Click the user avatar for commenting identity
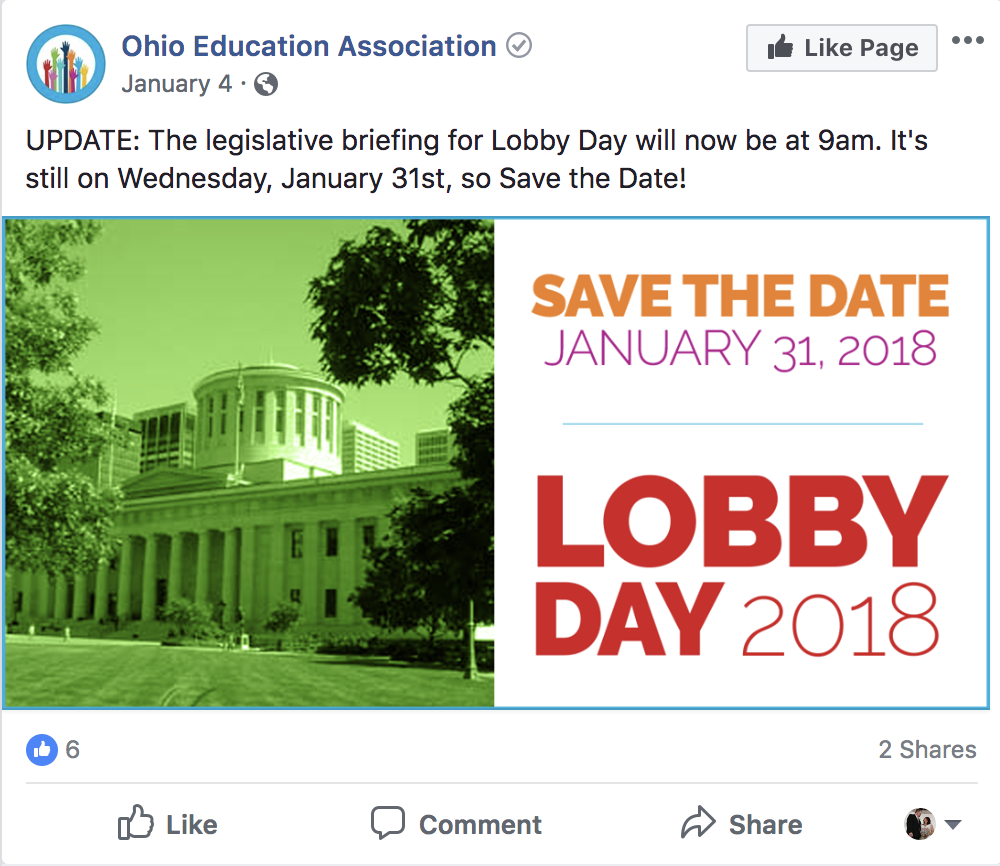Viewport: 1000px width, 866px height. [x=920, y=824]
